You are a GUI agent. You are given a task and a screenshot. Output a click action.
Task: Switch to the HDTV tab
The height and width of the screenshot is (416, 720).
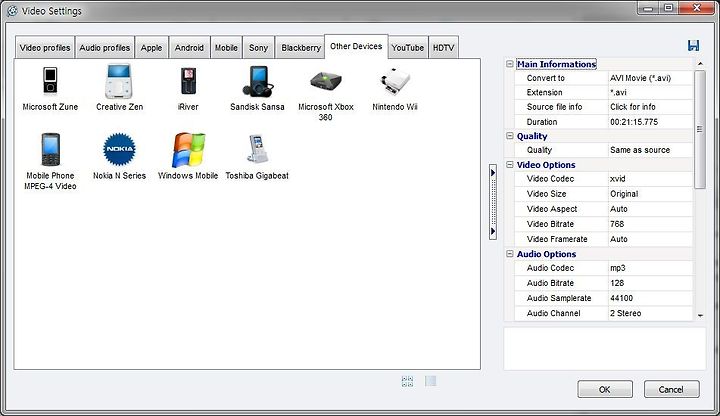tap(444, 48)
